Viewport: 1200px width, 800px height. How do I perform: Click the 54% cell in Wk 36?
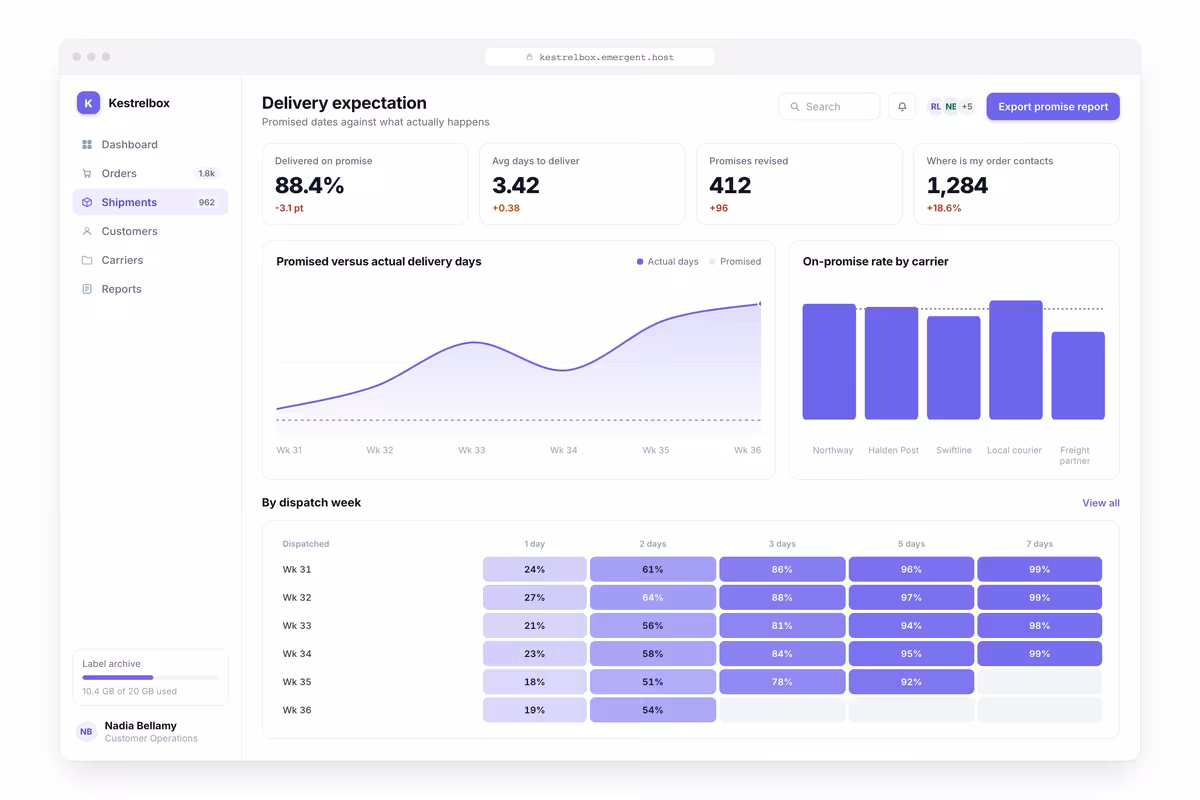(x=653, y=710)
